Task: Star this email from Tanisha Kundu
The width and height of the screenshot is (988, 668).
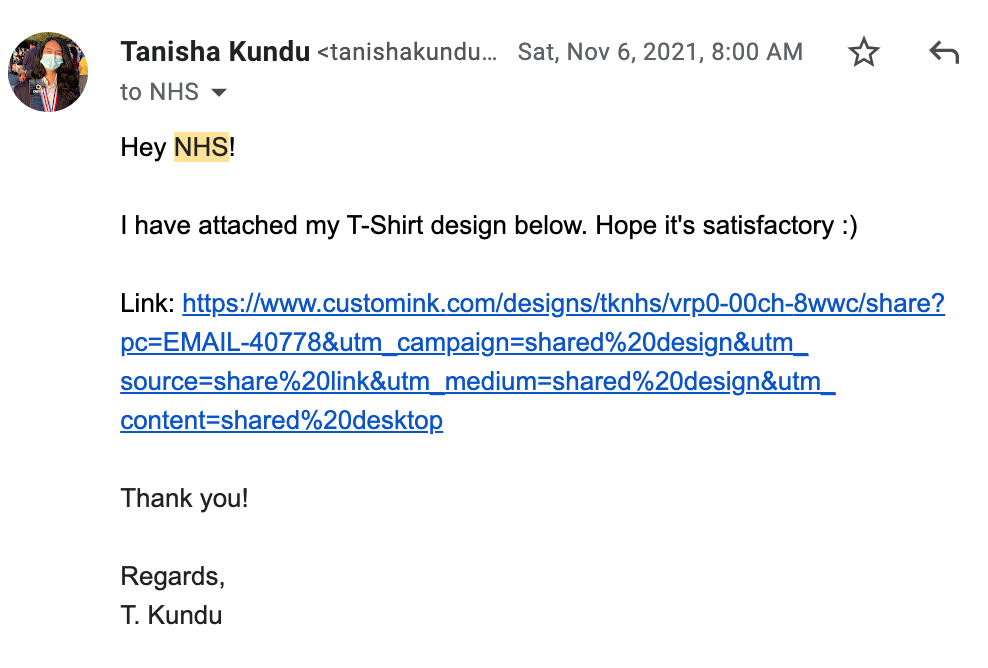Action: click(863, 52)
